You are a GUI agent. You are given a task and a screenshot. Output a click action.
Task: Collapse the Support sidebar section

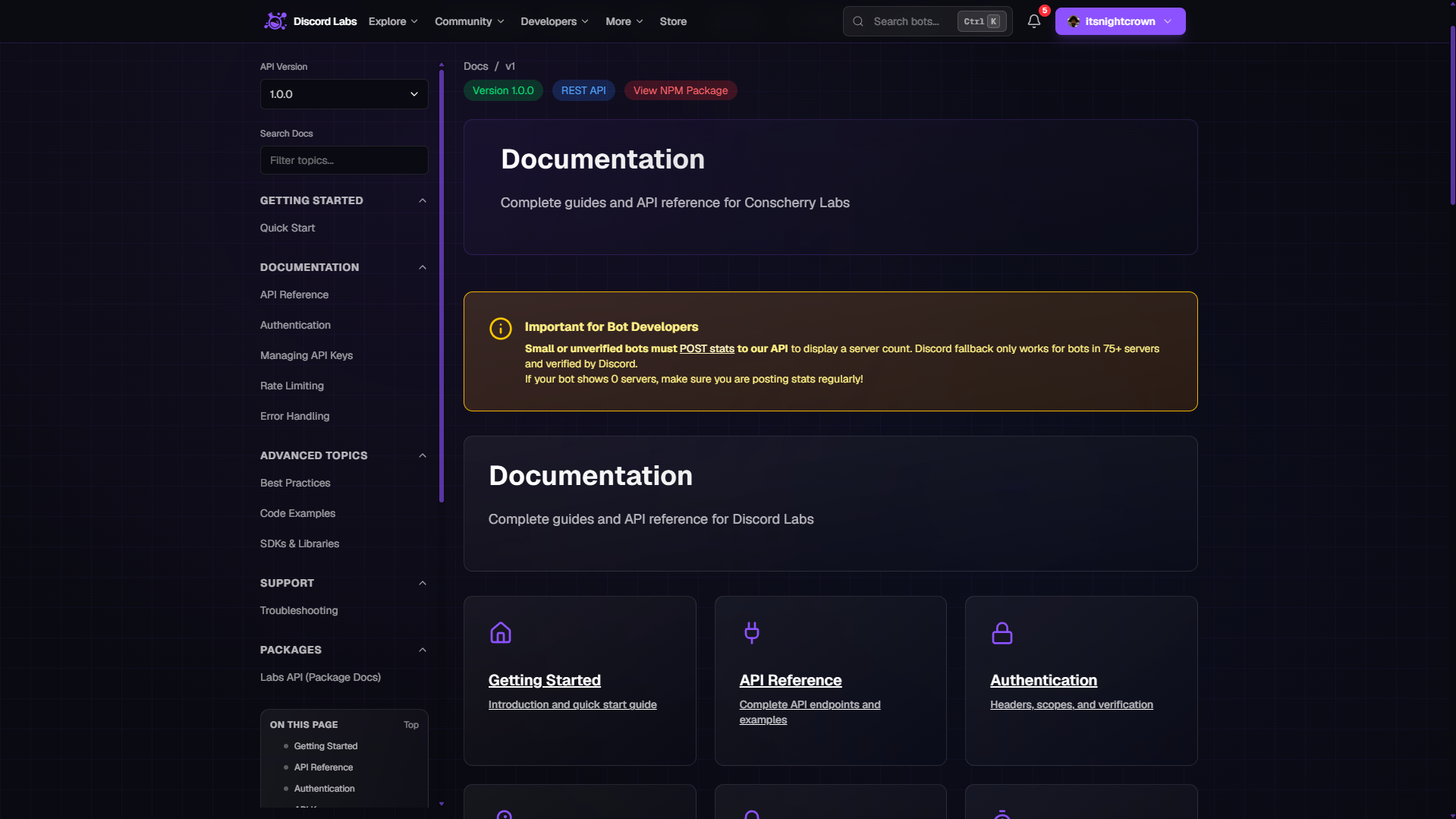(423, 583)
